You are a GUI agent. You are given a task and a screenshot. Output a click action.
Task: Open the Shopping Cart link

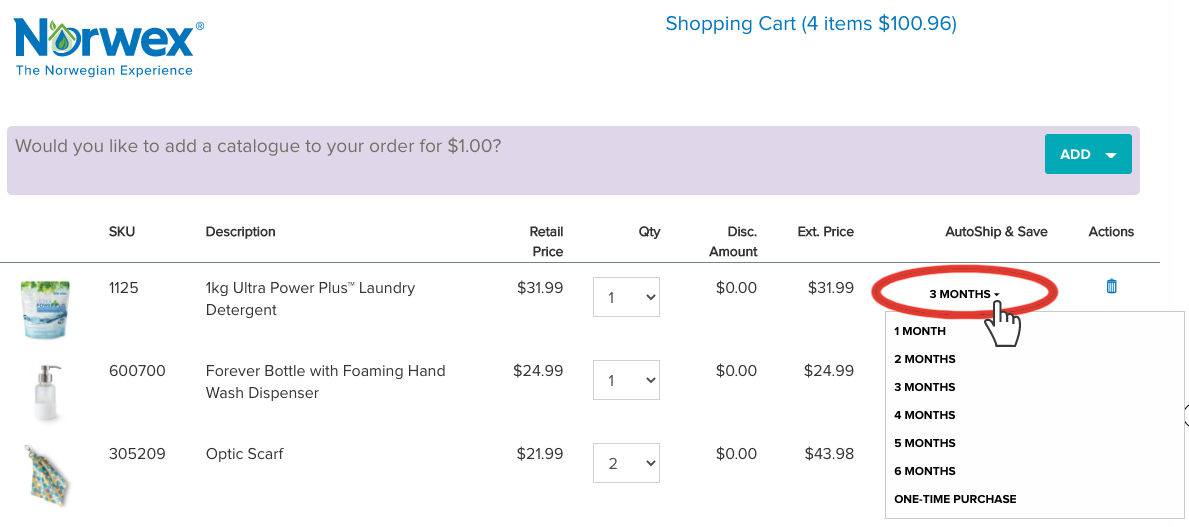(x=810, y=24)
